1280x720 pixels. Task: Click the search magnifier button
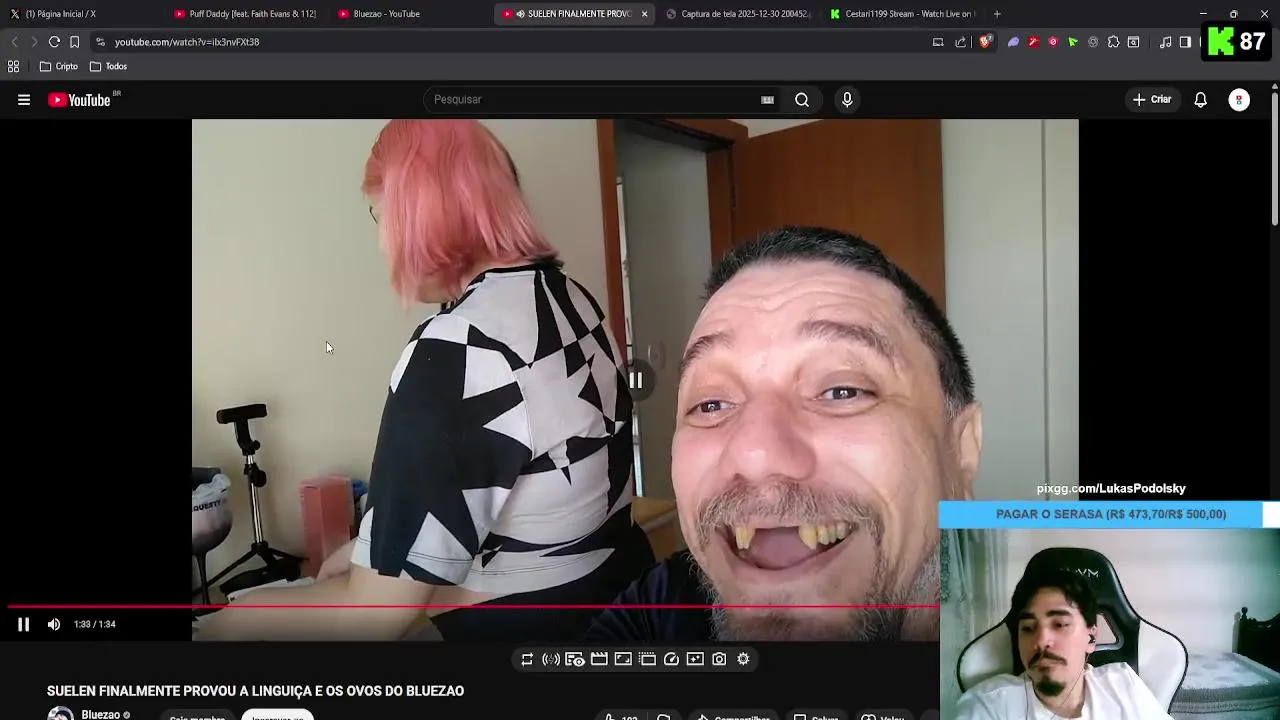click(802, 100)
